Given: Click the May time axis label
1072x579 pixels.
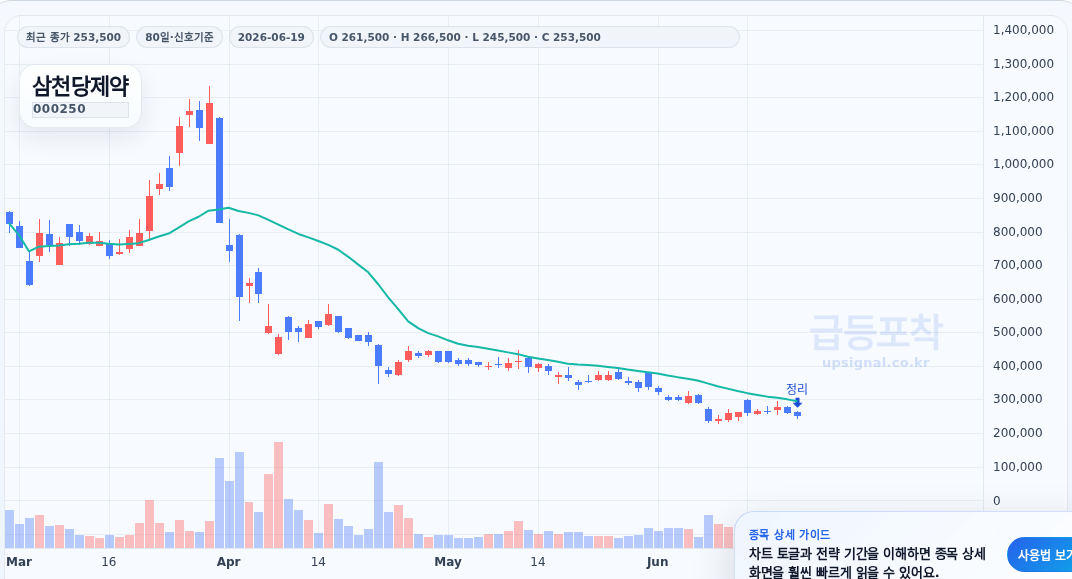Looking at the screenshot, I should point(448,562).
